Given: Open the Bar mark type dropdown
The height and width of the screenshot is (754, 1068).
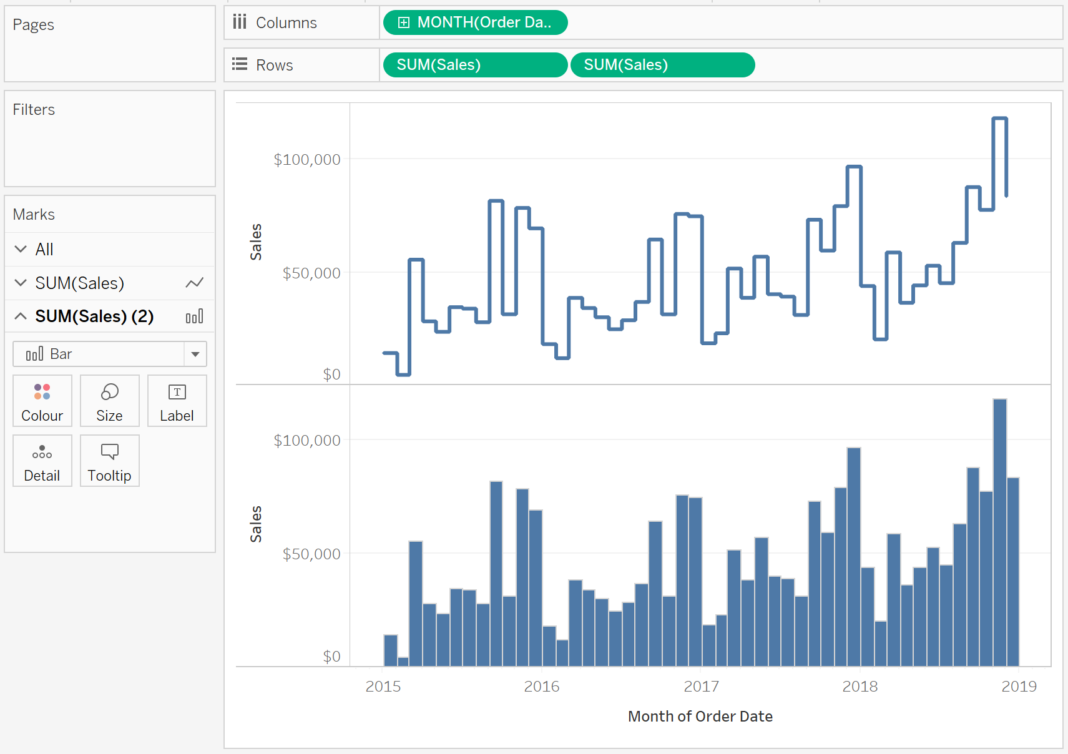Looking at the screenshot, I should click(109, 354).
